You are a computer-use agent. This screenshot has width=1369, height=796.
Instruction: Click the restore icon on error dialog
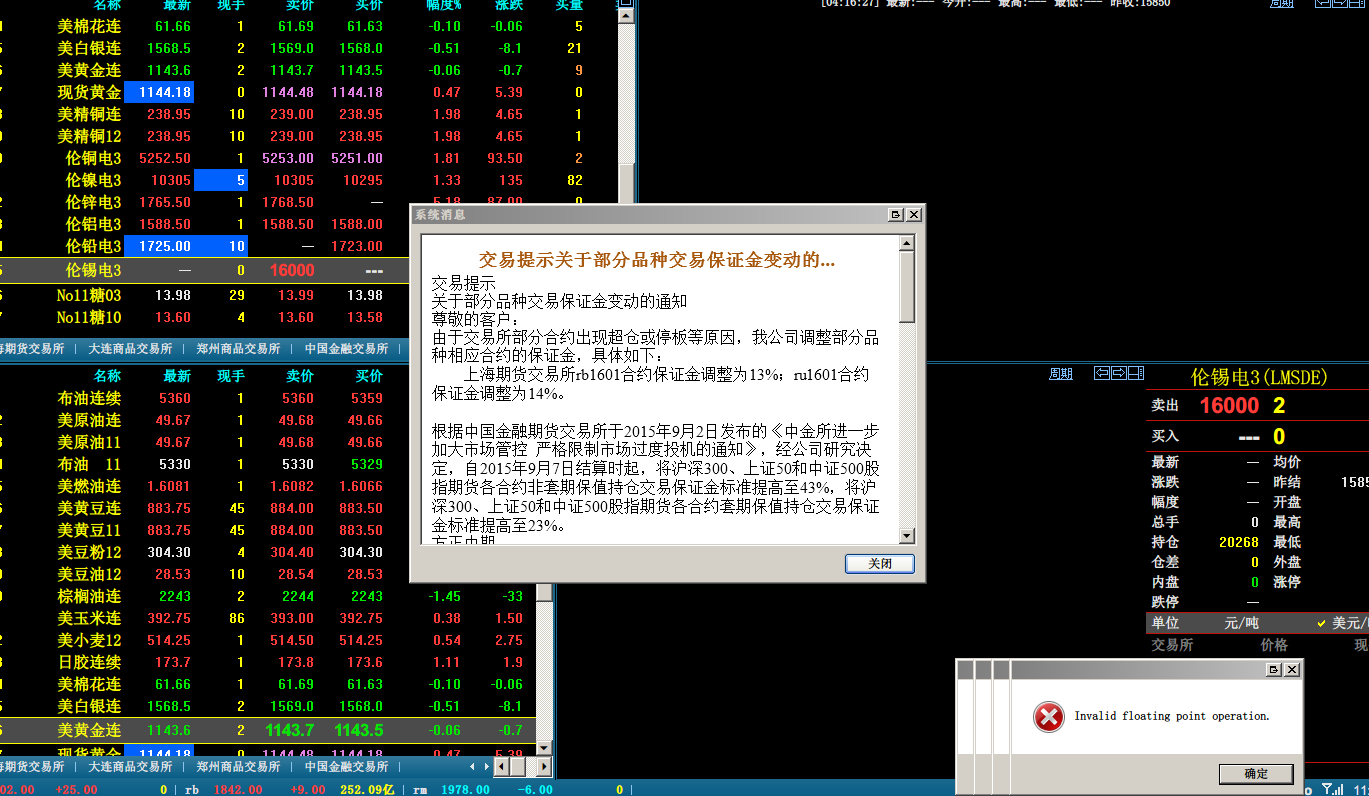coord(1274,669)
